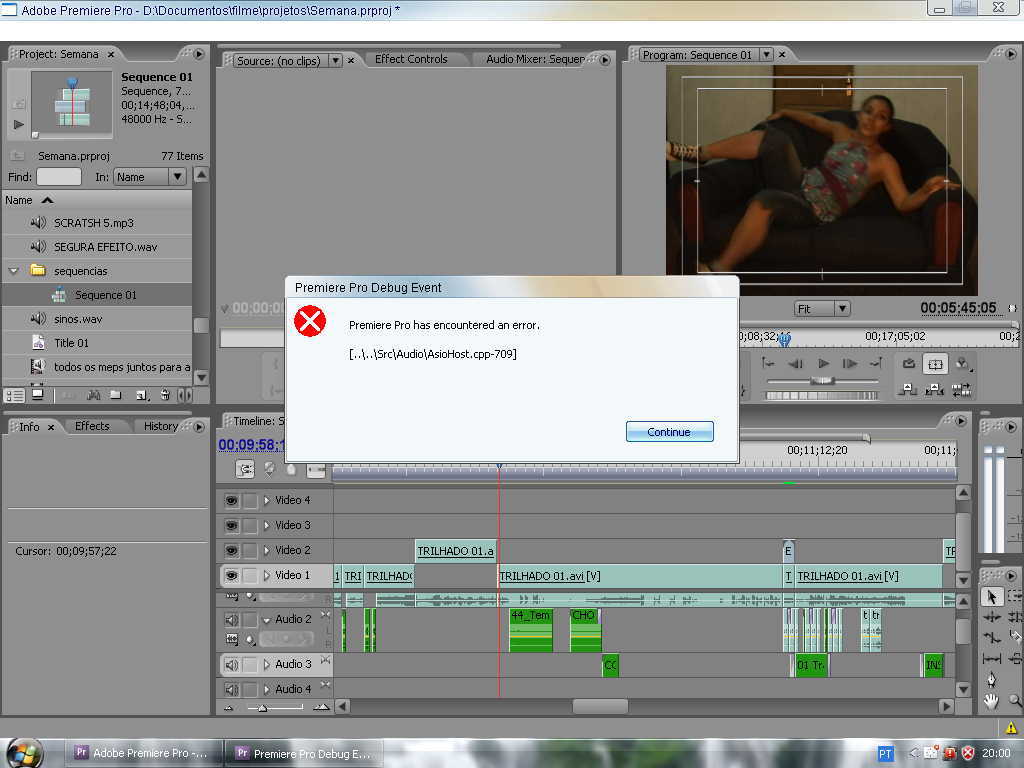The height and width of the screenshot is (768, 1024).
Task: Create a new Bin in Project panel
Action: coord(116,394)
